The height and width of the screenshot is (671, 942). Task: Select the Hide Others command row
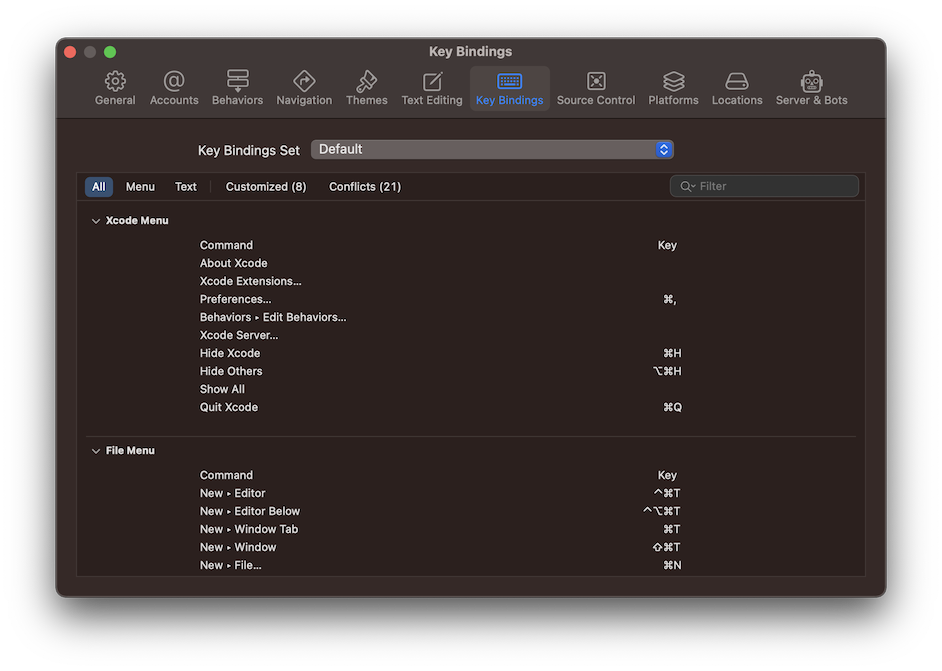(x=471, y=371)
